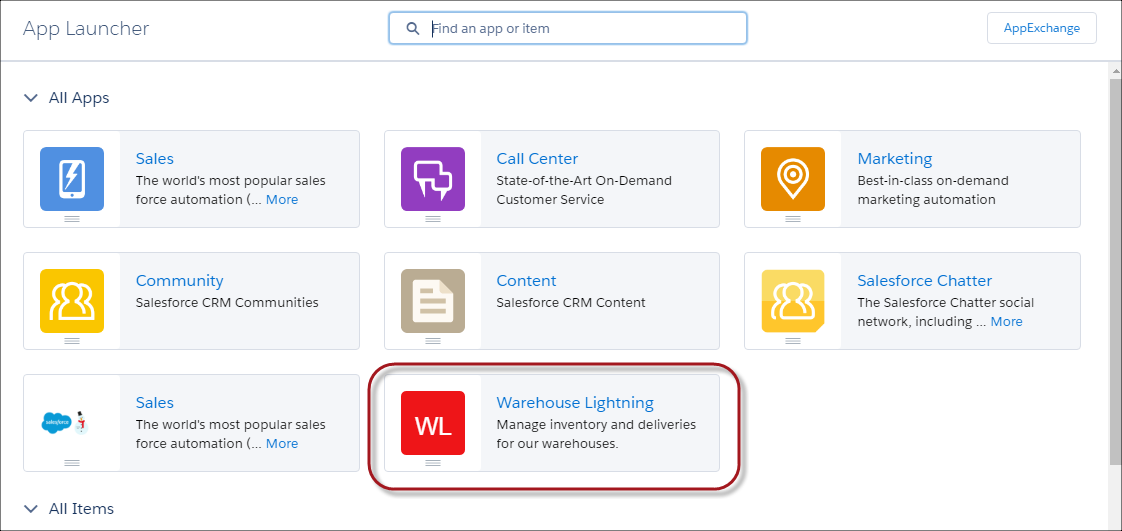This screenshot has height=531, width=1122.
Task: Click the scrollbar up arrow
Action: click(x=1115, y=70)
